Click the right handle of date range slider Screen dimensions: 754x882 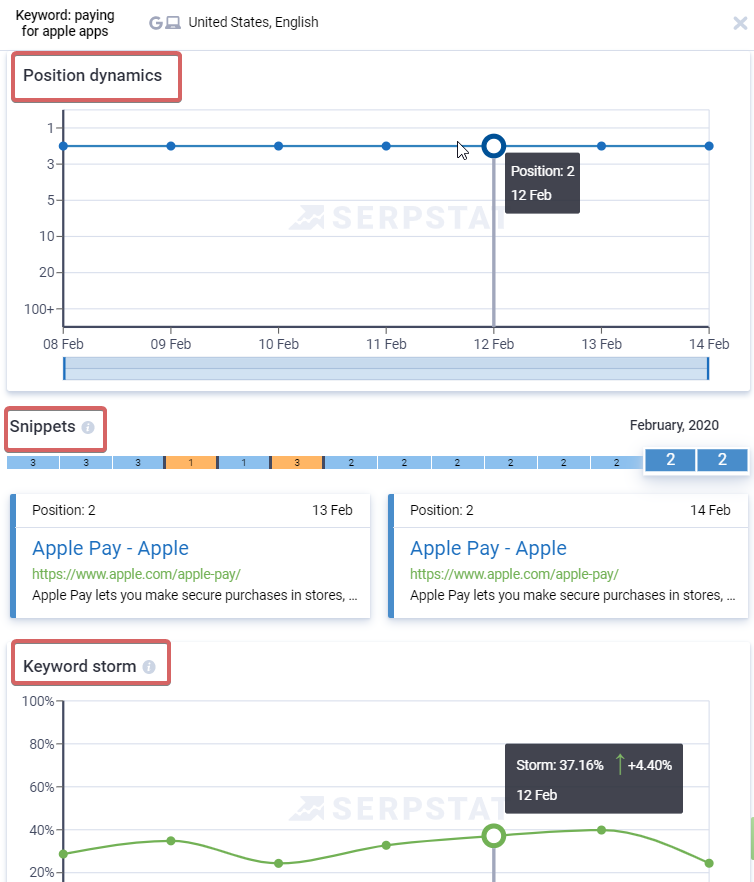click(708, 368)
